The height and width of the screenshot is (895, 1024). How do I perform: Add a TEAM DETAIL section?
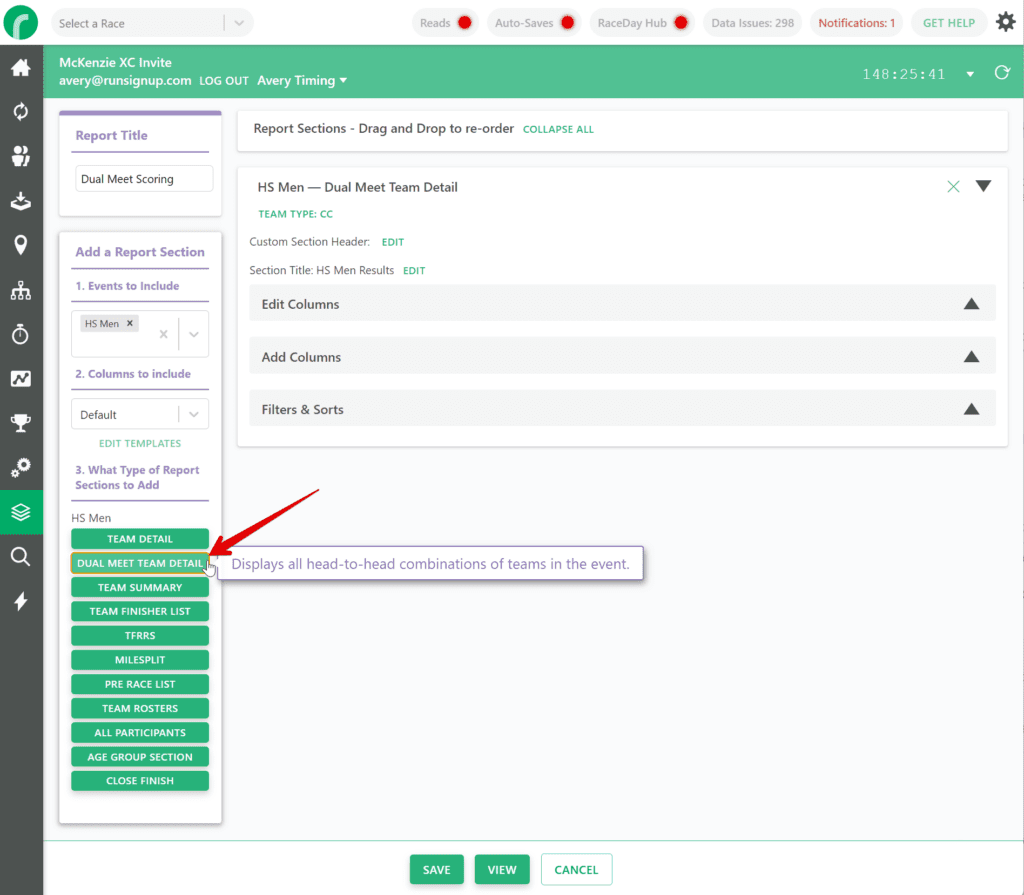coord(140,539)
